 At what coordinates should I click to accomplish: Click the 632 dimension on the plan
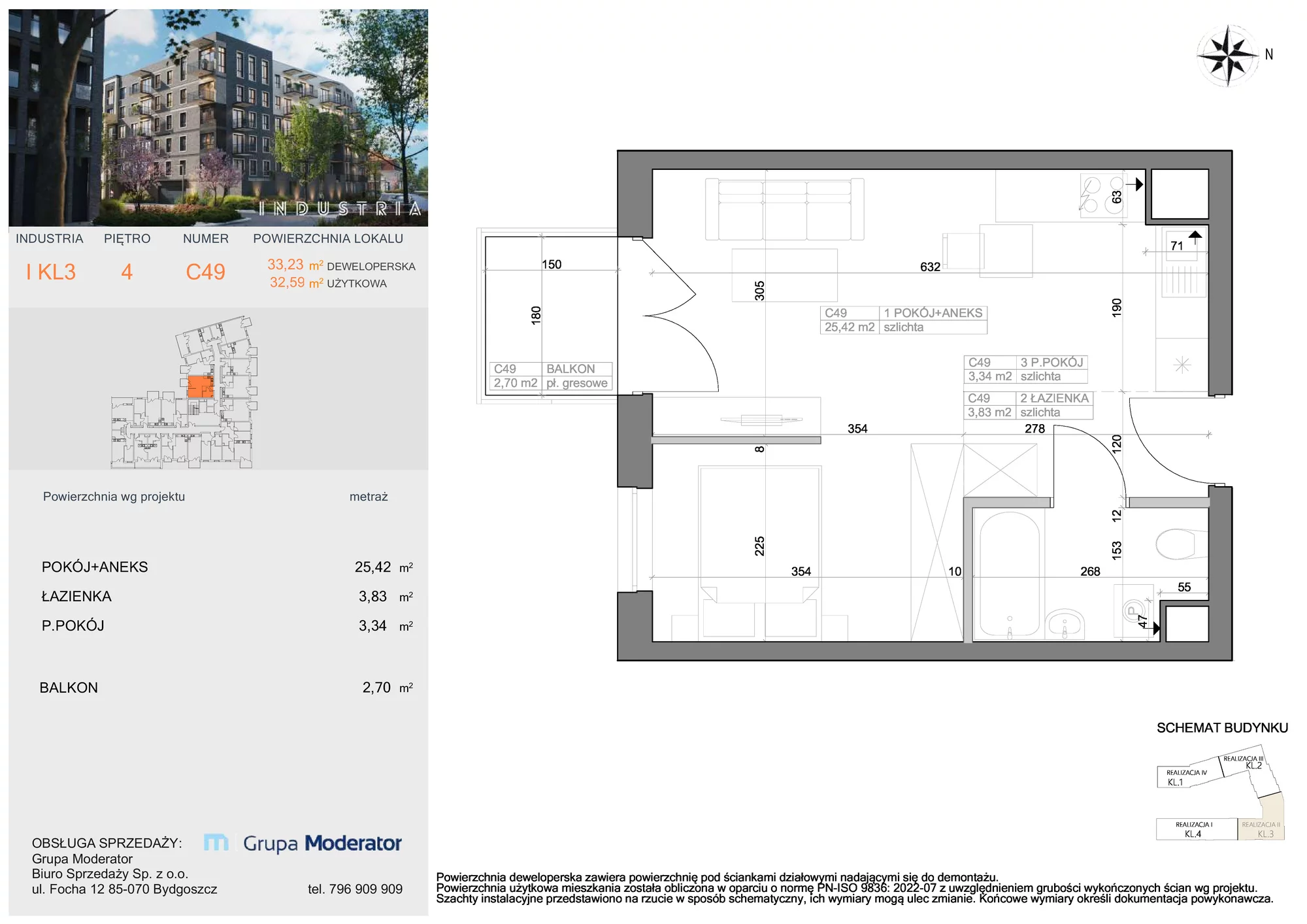point(930,267)
